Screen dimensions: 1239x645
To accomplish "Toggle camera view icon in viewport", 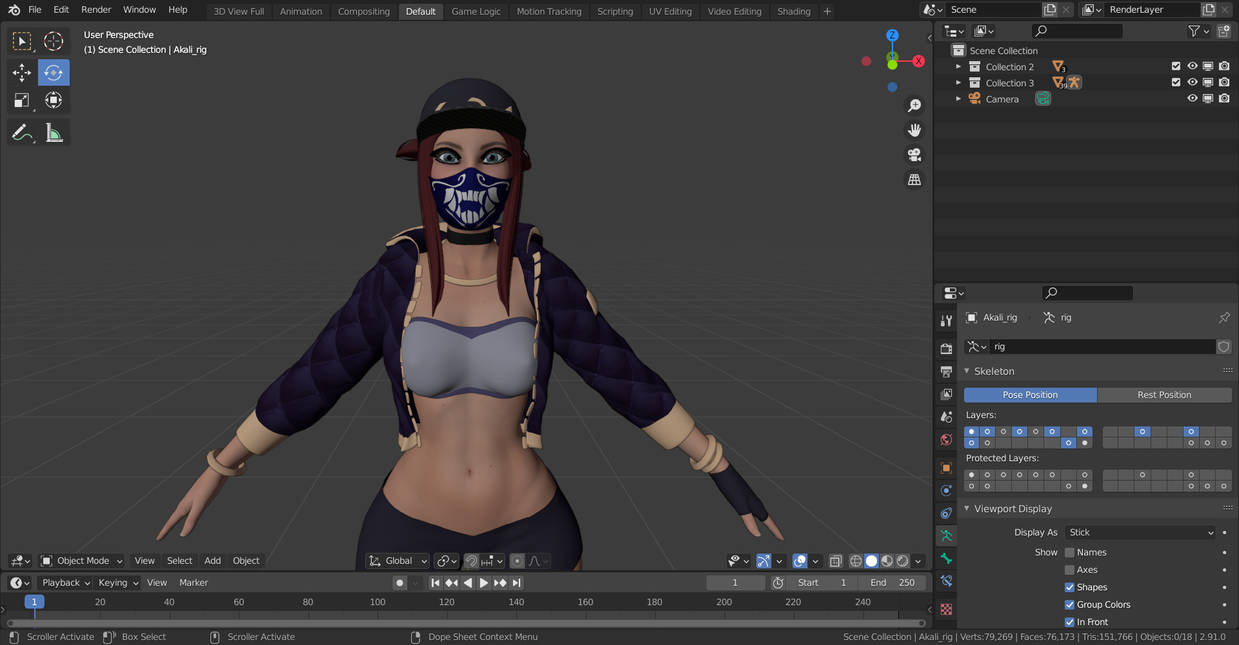I will [914, 155].
